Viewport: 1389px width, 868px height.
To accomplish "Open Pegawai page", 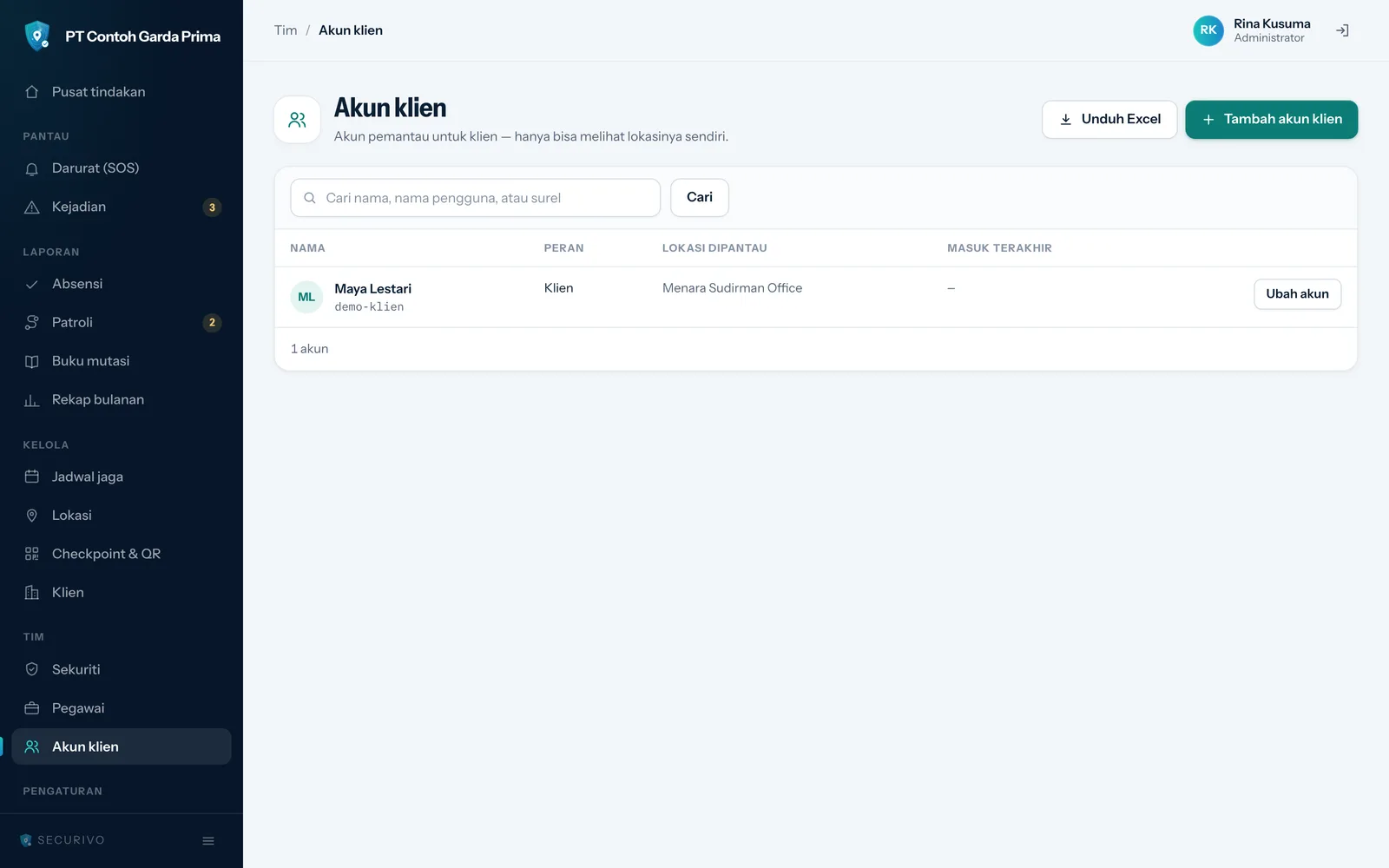I will pyautogui.click(x=122, y=708).
